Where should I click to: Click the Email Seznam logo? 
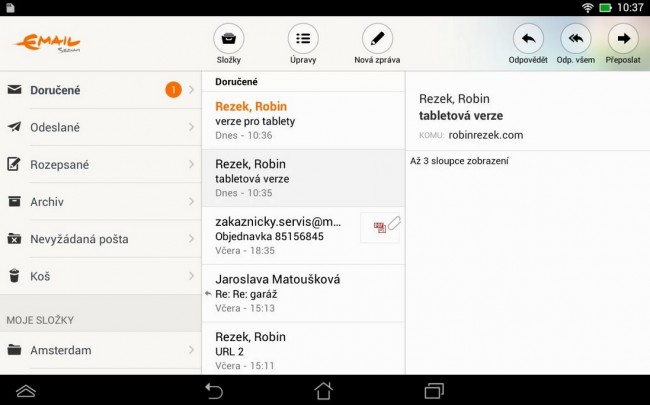pyautogui.click(x=47, y=43)
